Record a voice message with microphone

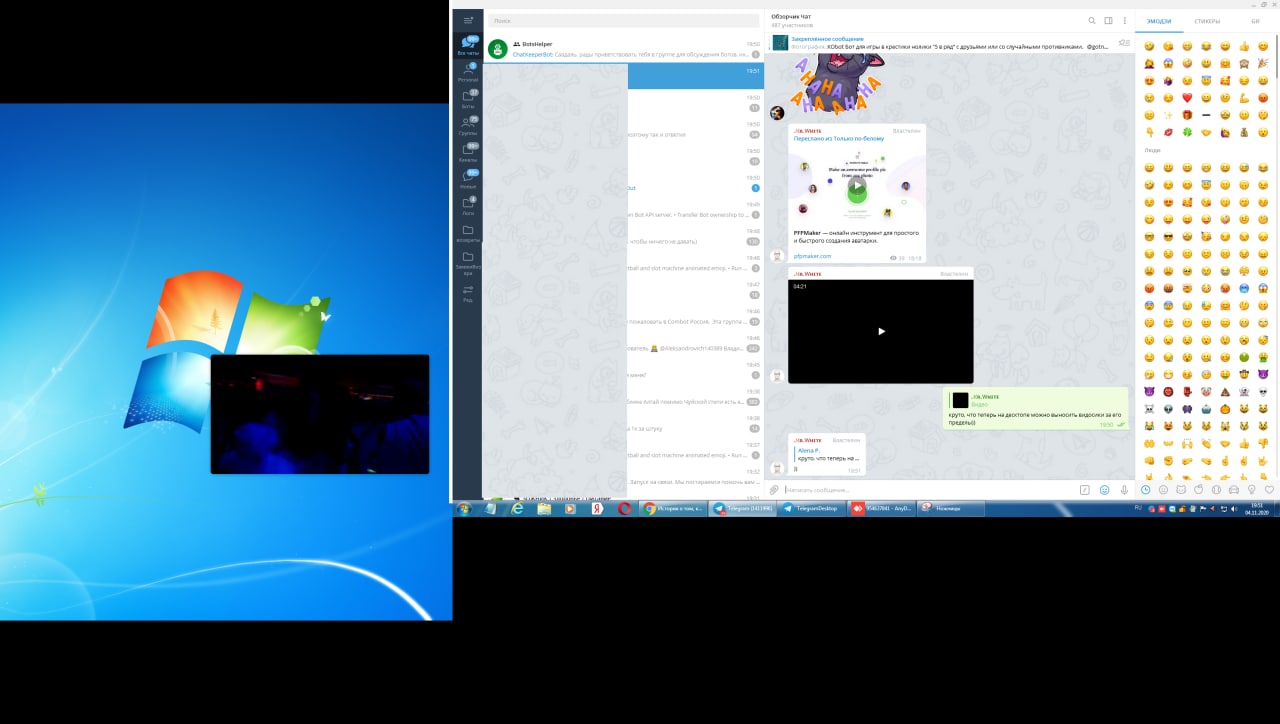coord(1124,490)
